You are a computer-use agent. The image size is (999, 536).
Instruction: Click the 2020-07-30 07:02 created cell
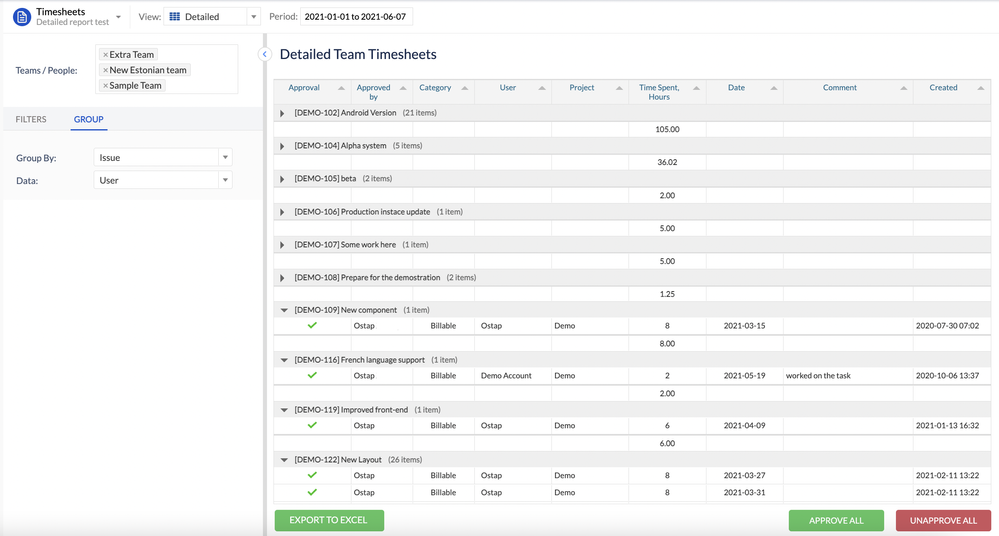point(947,326)
